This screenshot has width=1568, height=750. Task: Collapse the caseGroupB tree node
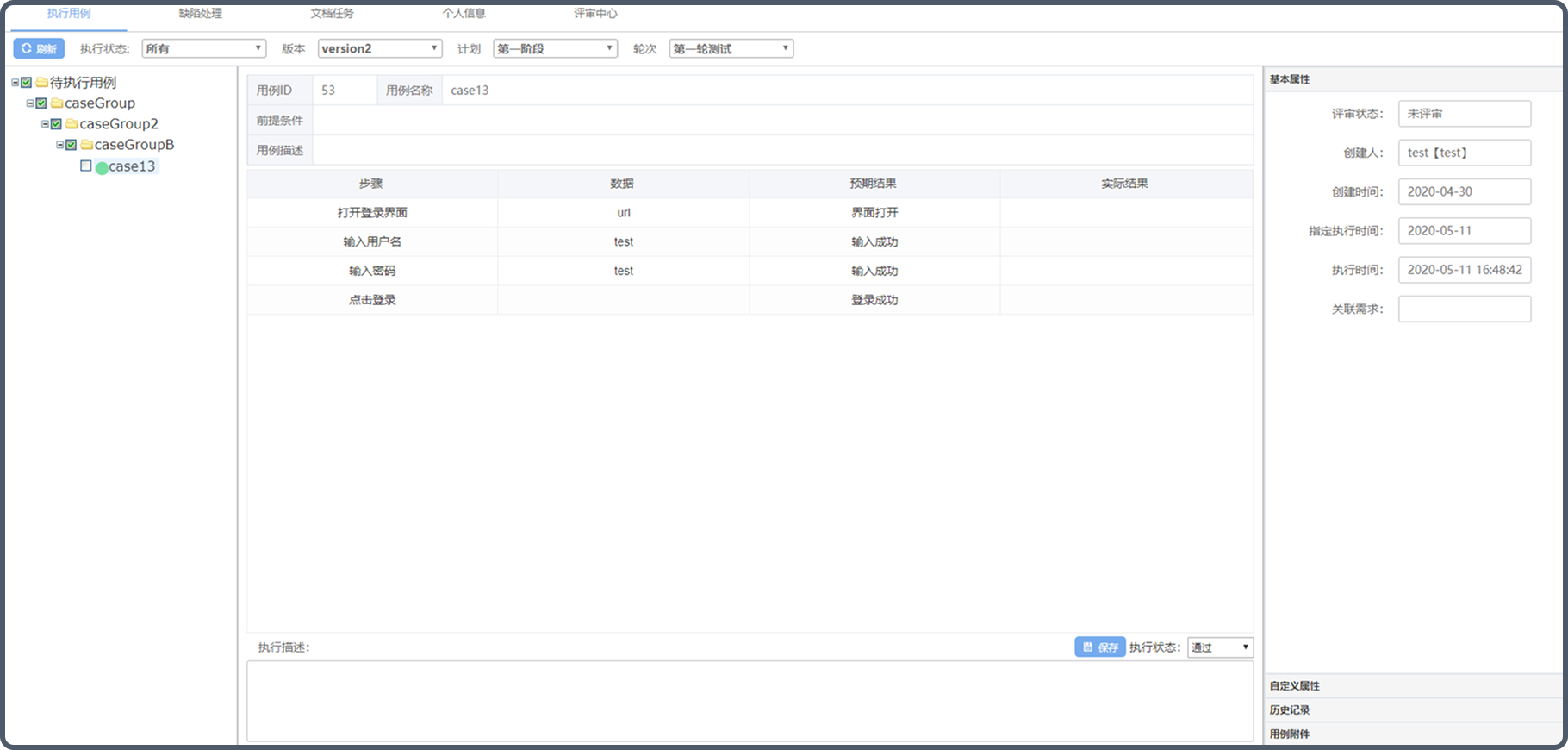59,145
